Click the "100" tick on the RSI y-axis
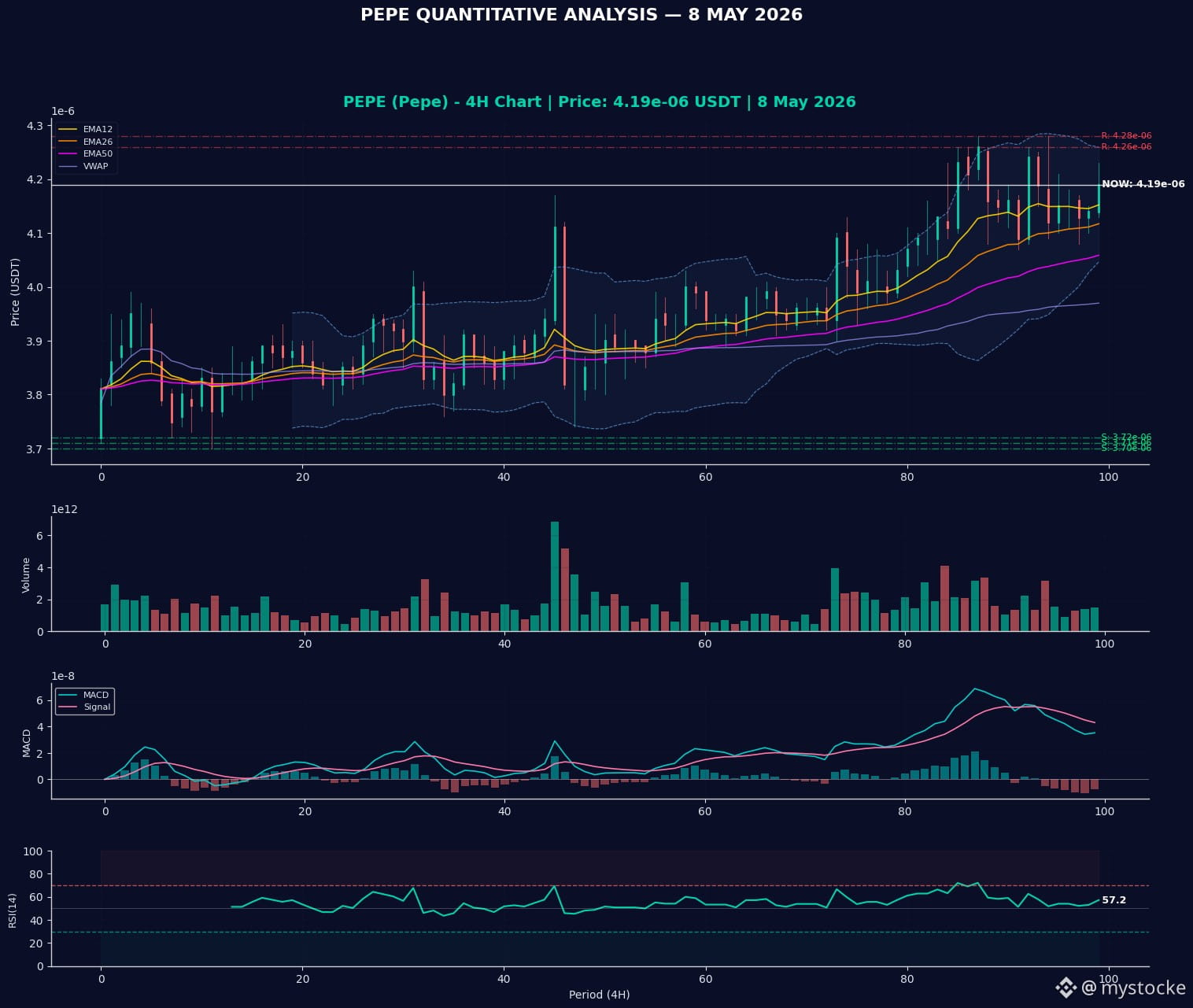 click(33, 851)
